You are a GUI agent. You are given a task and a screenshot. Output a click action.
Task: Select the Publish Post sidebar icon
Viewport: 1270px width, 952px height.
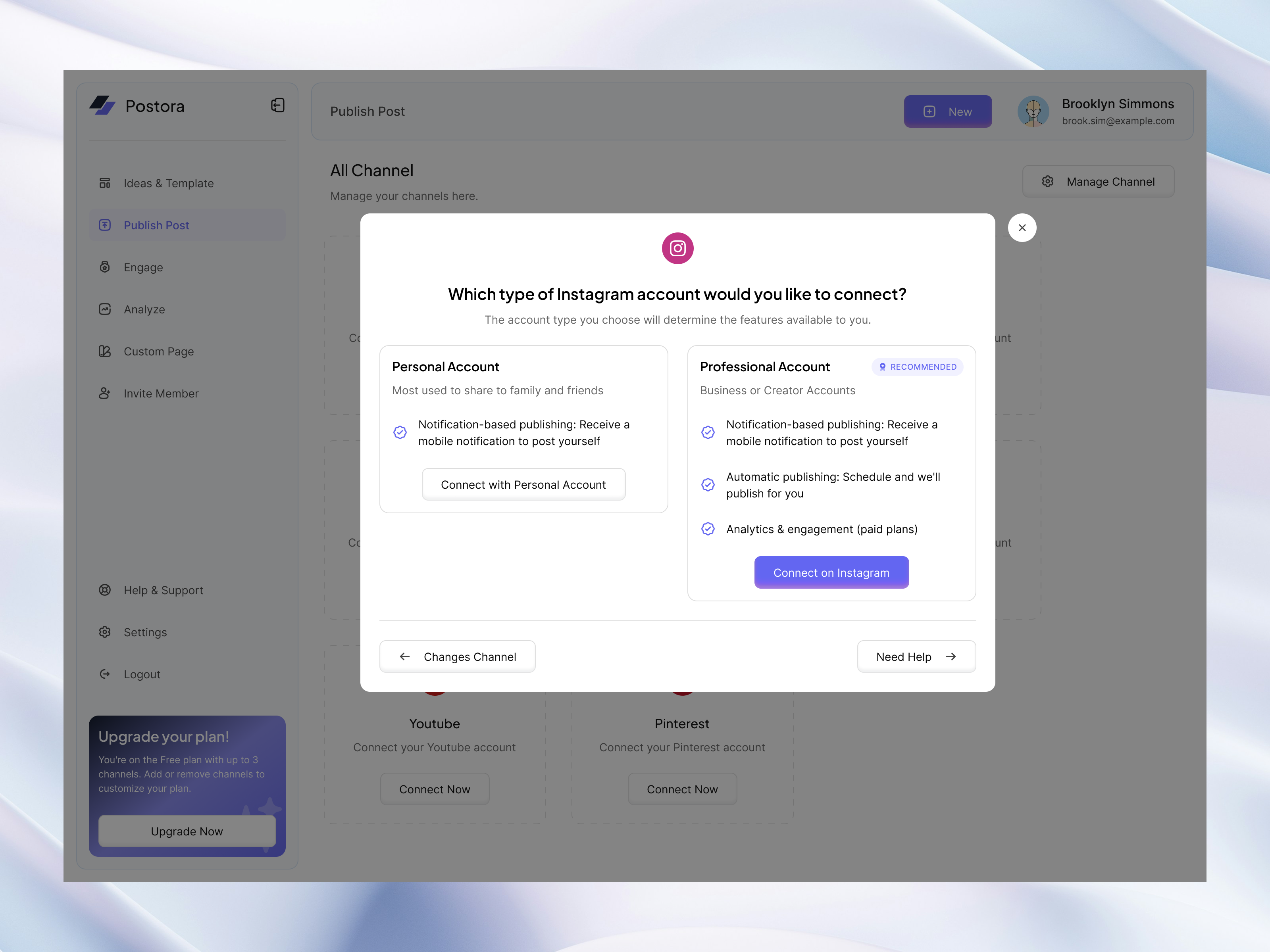point(105,225)
